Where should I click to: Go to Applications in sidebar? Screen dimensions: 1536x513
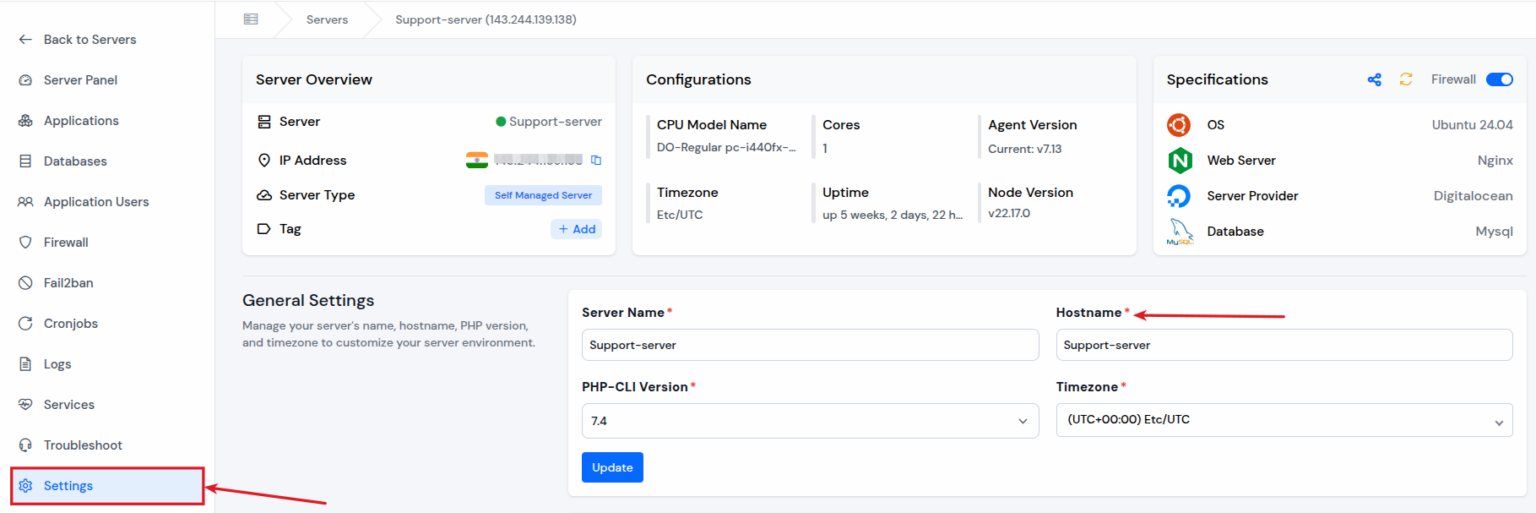pyautogui.click(x=81, y=121)
